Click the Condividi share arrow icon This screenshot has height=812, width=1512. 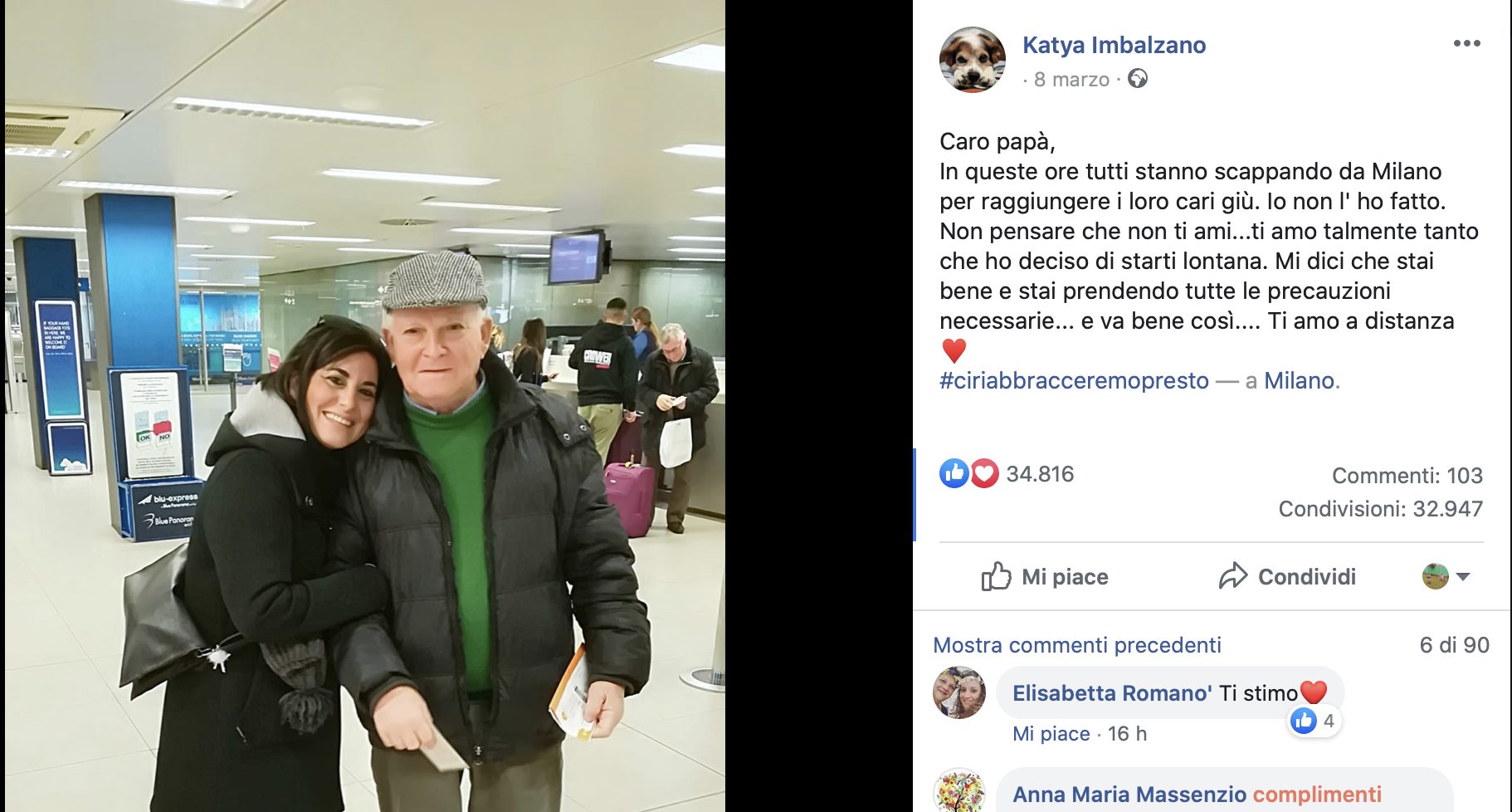tap(1233, 576)
